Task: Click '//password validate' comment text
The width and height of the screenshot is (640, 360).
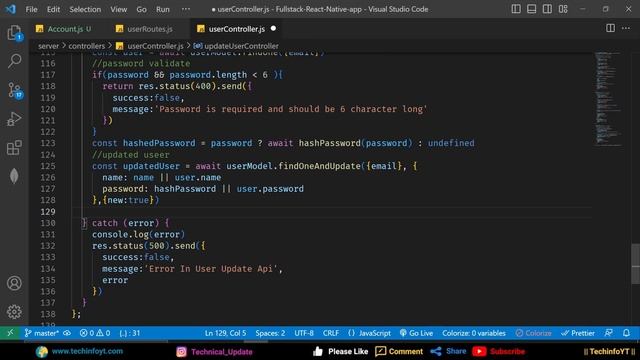Action: (x=141, y=64)
